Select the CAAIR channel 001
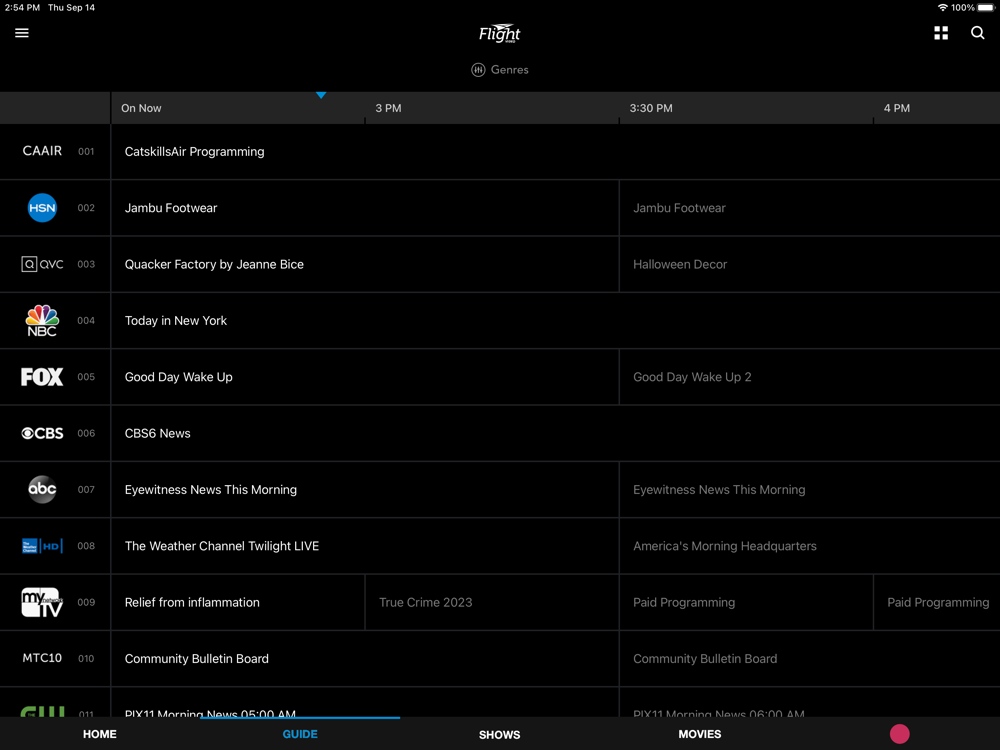This screenshot has height=750, width=1000. (55, 151)
